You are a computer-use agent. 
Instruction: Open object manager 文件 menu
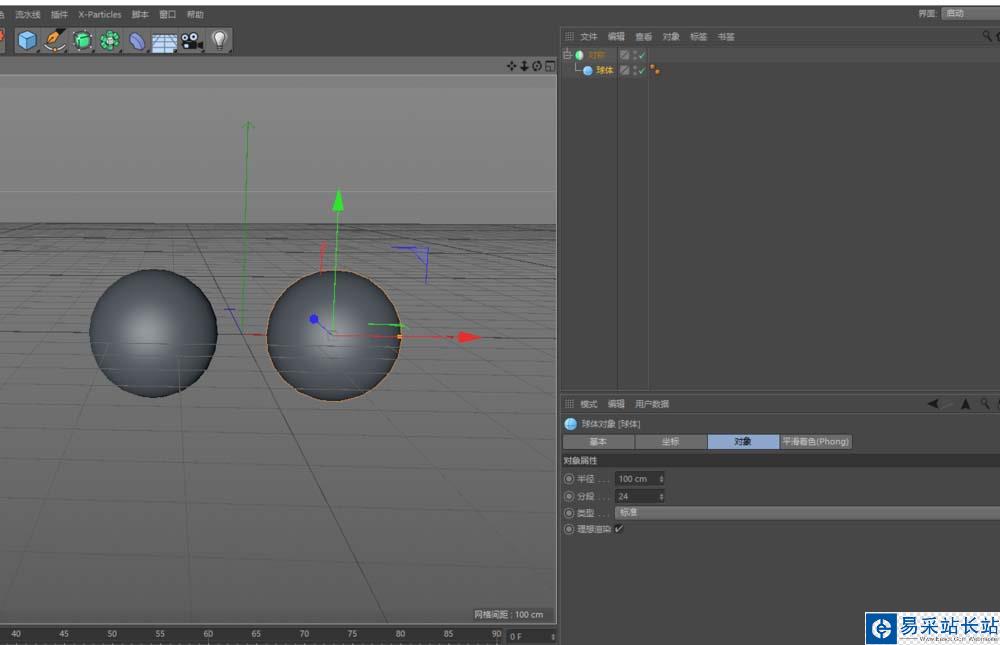(589, 37)
